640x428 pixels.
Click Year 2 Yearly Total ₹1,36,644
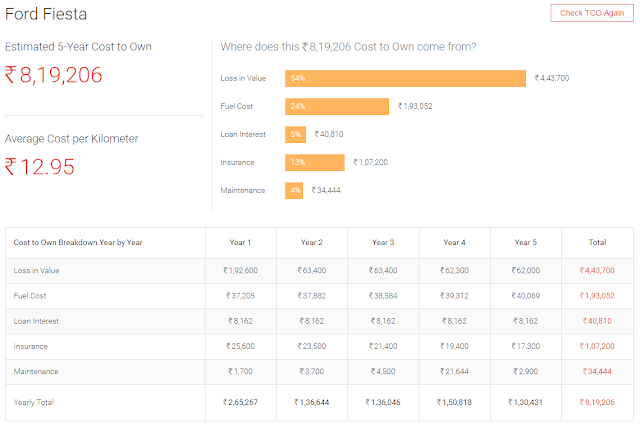click(312, 402)
